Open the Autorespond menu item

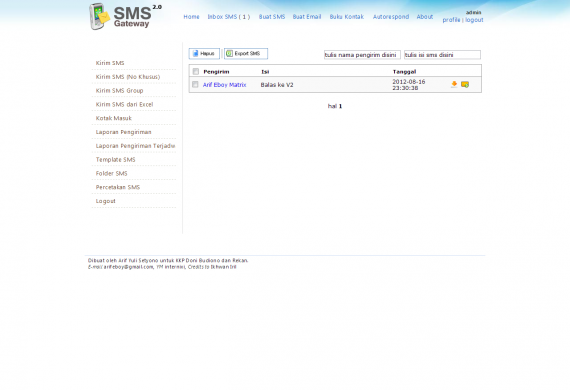(391, 17)
